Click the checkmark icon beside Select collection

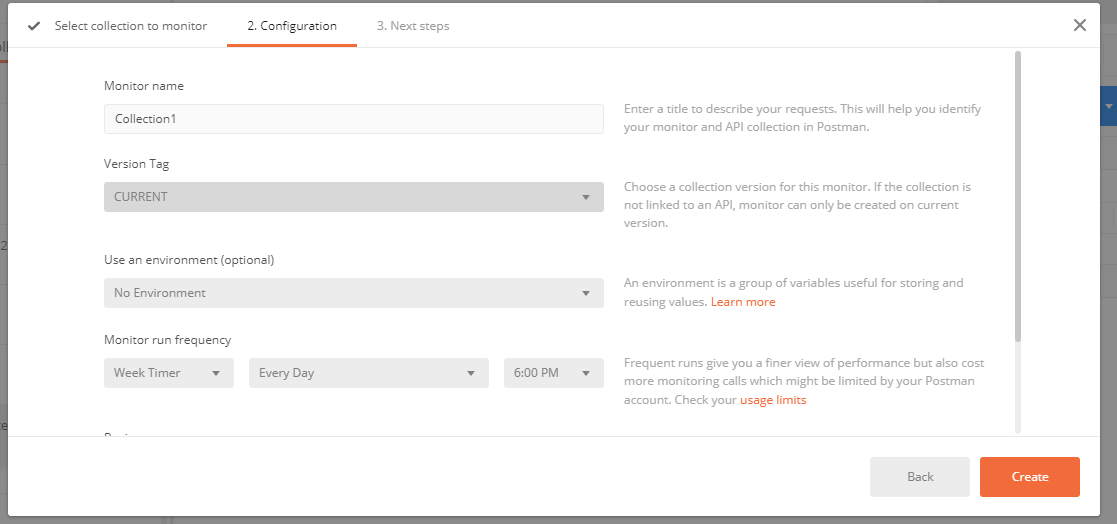33,26
